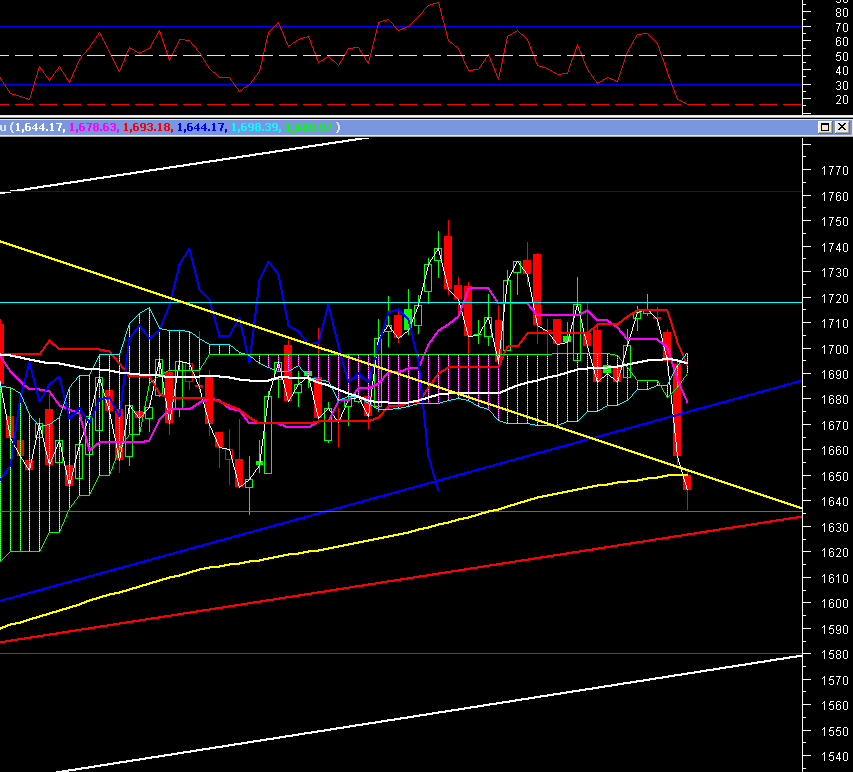Click the 1570 price axis label
The width and height of the screenshot is (853, 772).
tap(835, 681)
